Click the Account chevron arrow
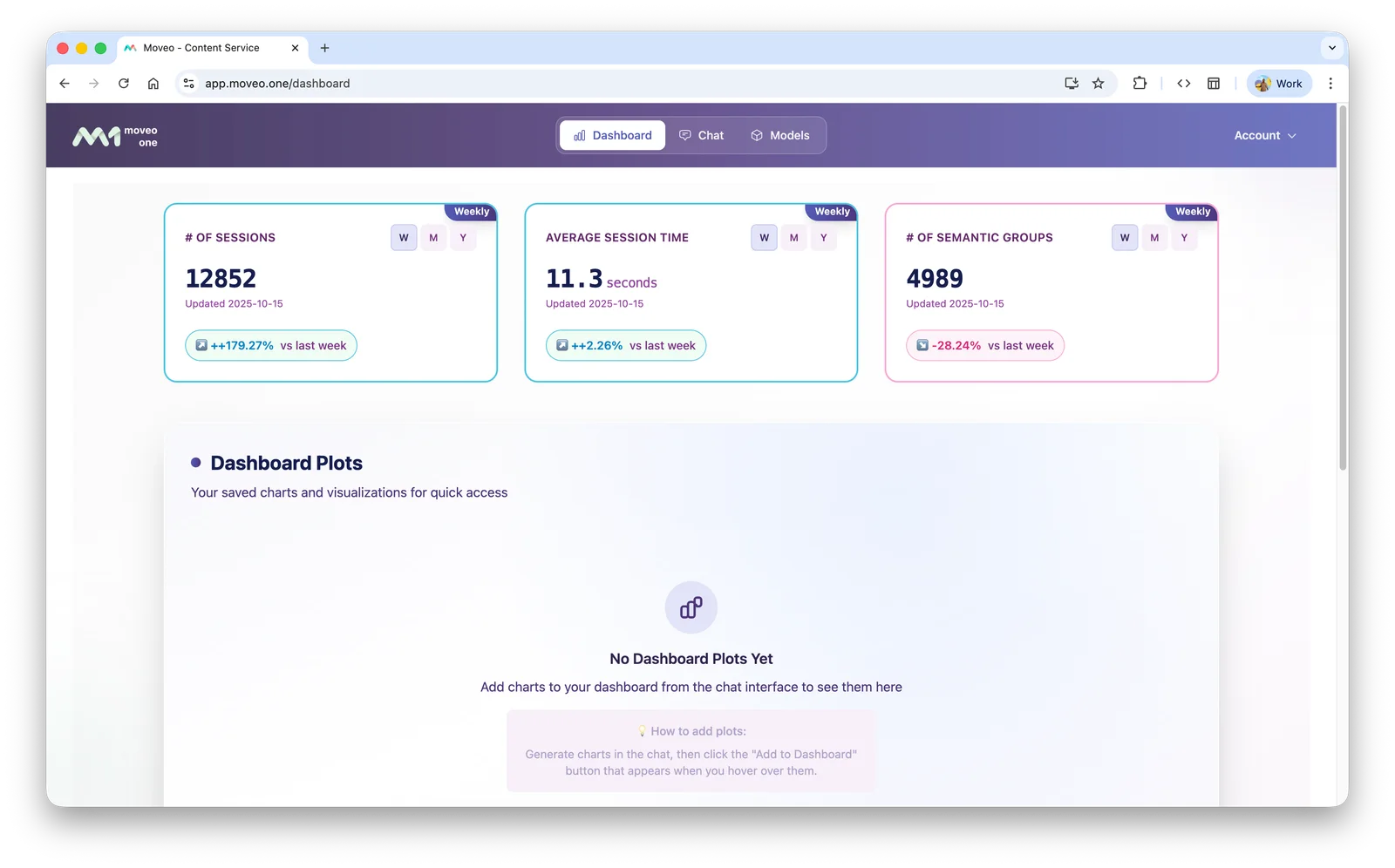1395x868 pixels. [1292, 136]
